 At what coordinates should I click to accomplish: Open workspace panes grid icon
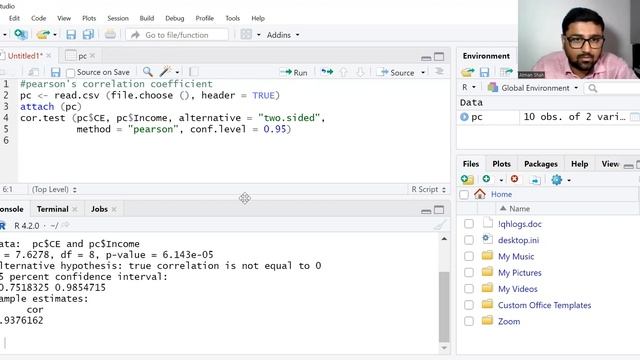[x=246, y=35]
